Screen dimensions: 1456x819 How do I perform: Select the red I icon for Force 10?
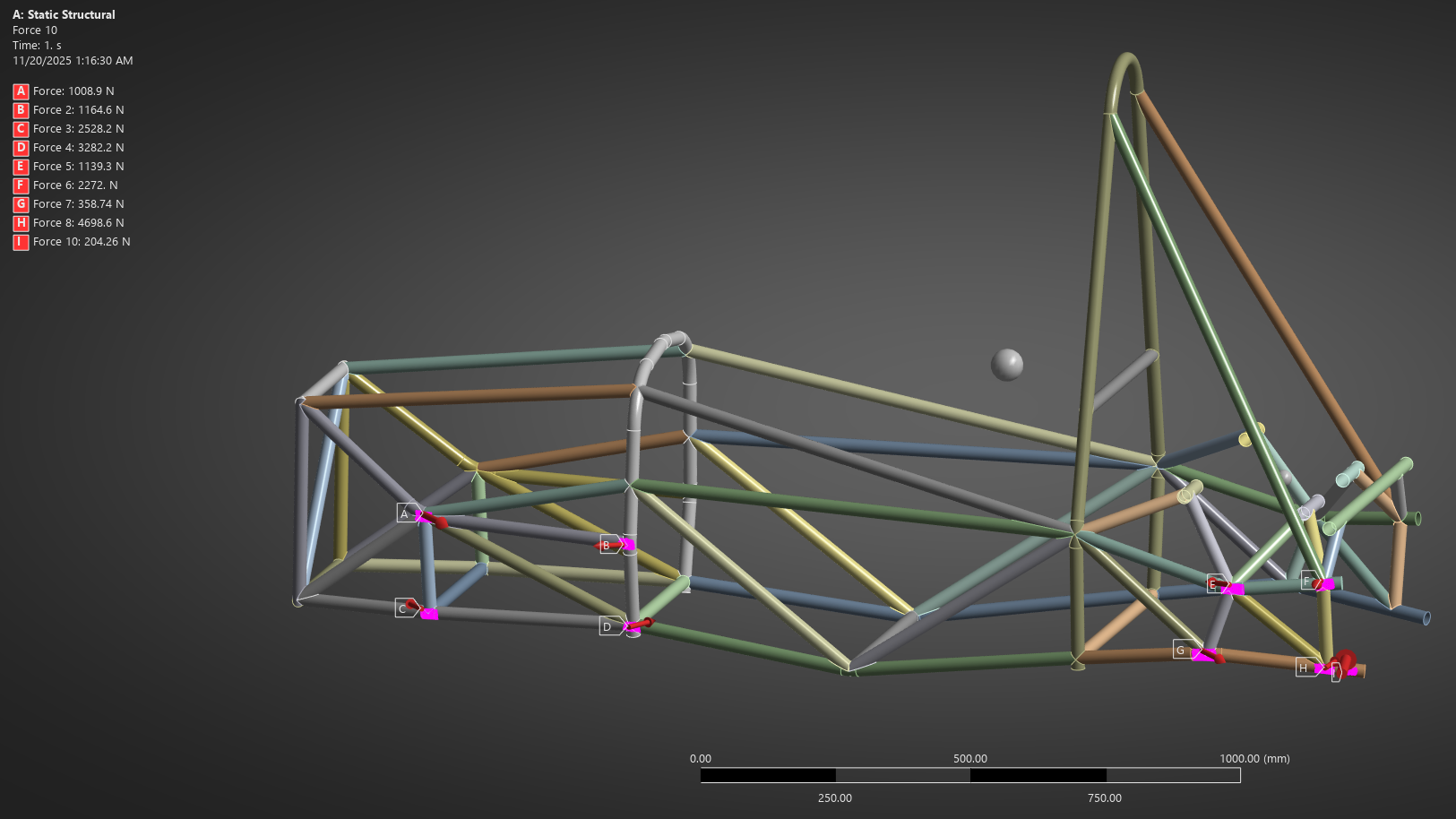(20, 241)
